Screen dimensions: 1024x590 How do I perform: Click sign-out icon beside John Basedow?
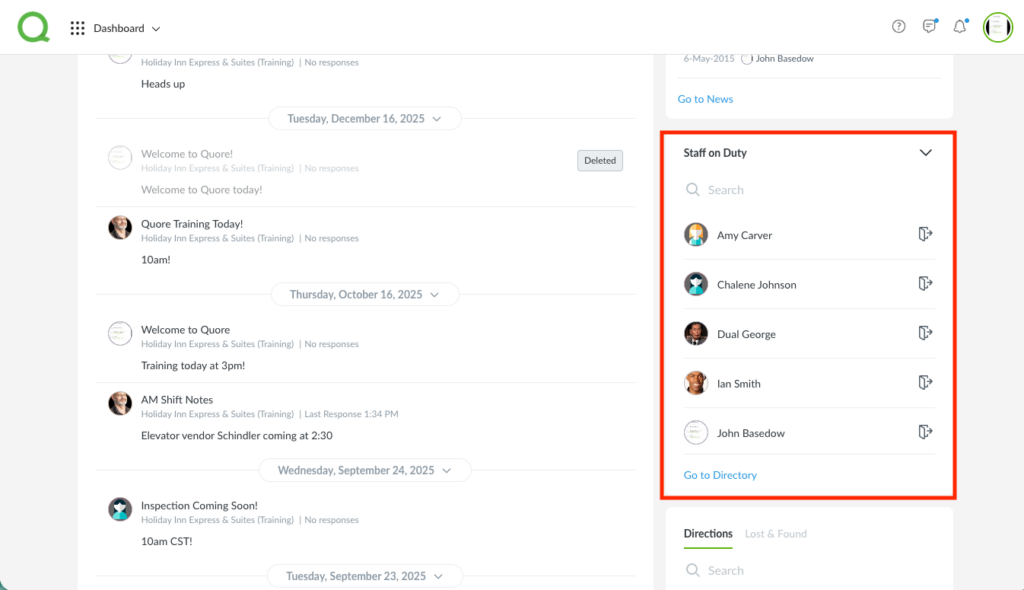coord(925,432)
